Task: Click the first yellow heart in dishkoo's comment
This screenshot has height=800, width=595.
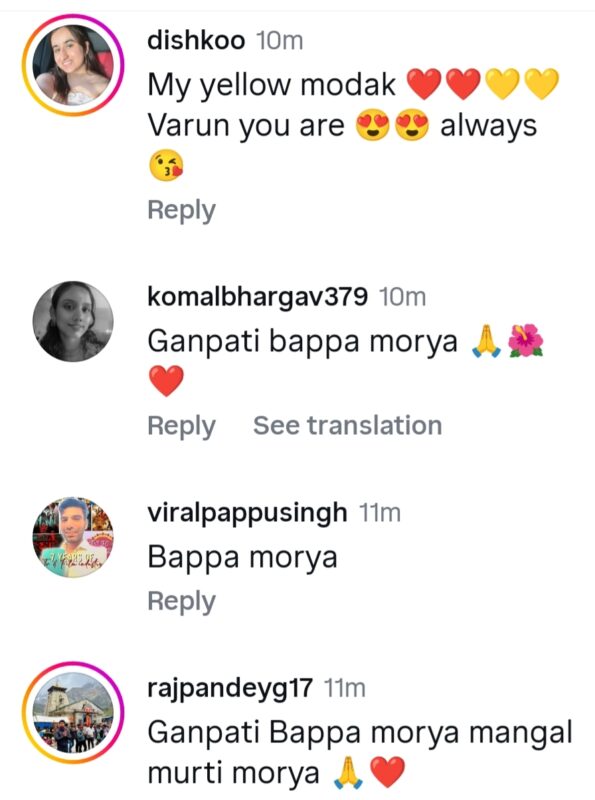Action: click(503, 84)
